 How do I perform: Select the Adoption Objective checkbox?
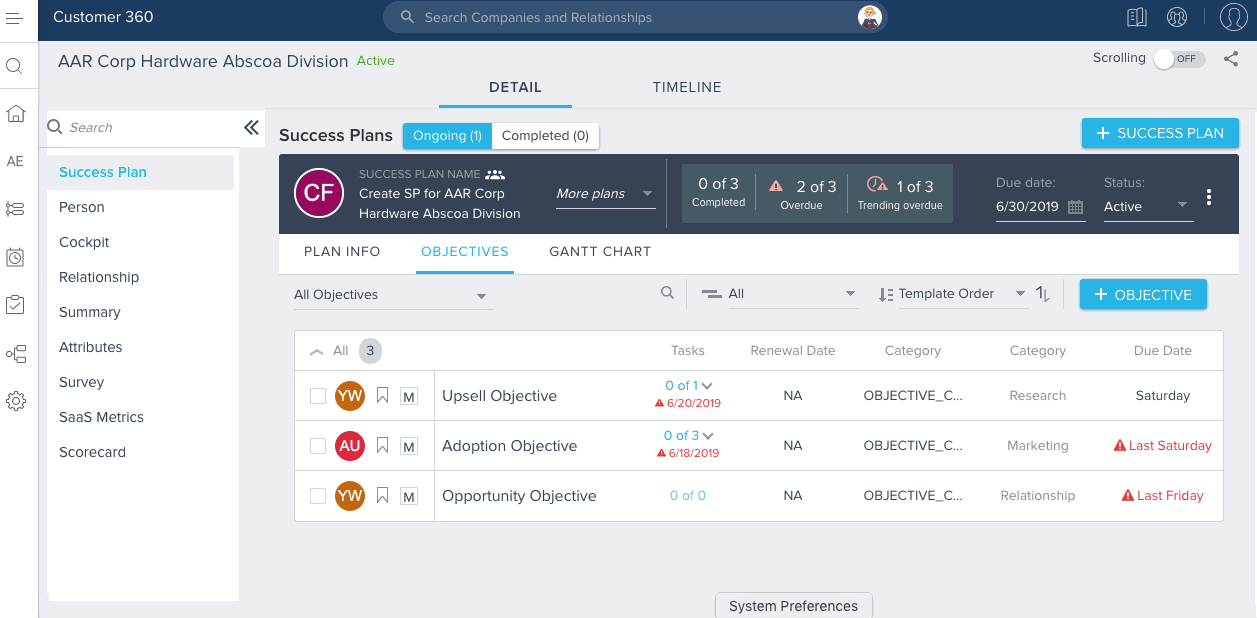click(318, 446)
